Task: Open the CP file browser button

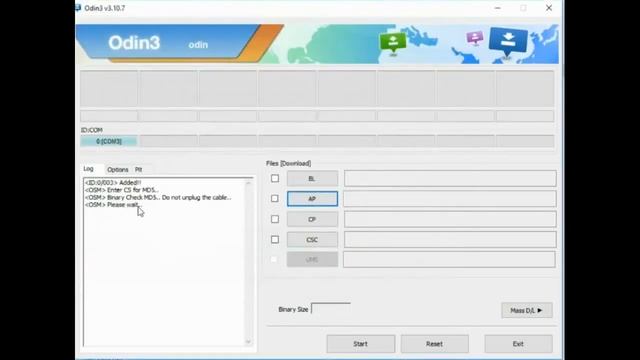Action: [312, 219]
